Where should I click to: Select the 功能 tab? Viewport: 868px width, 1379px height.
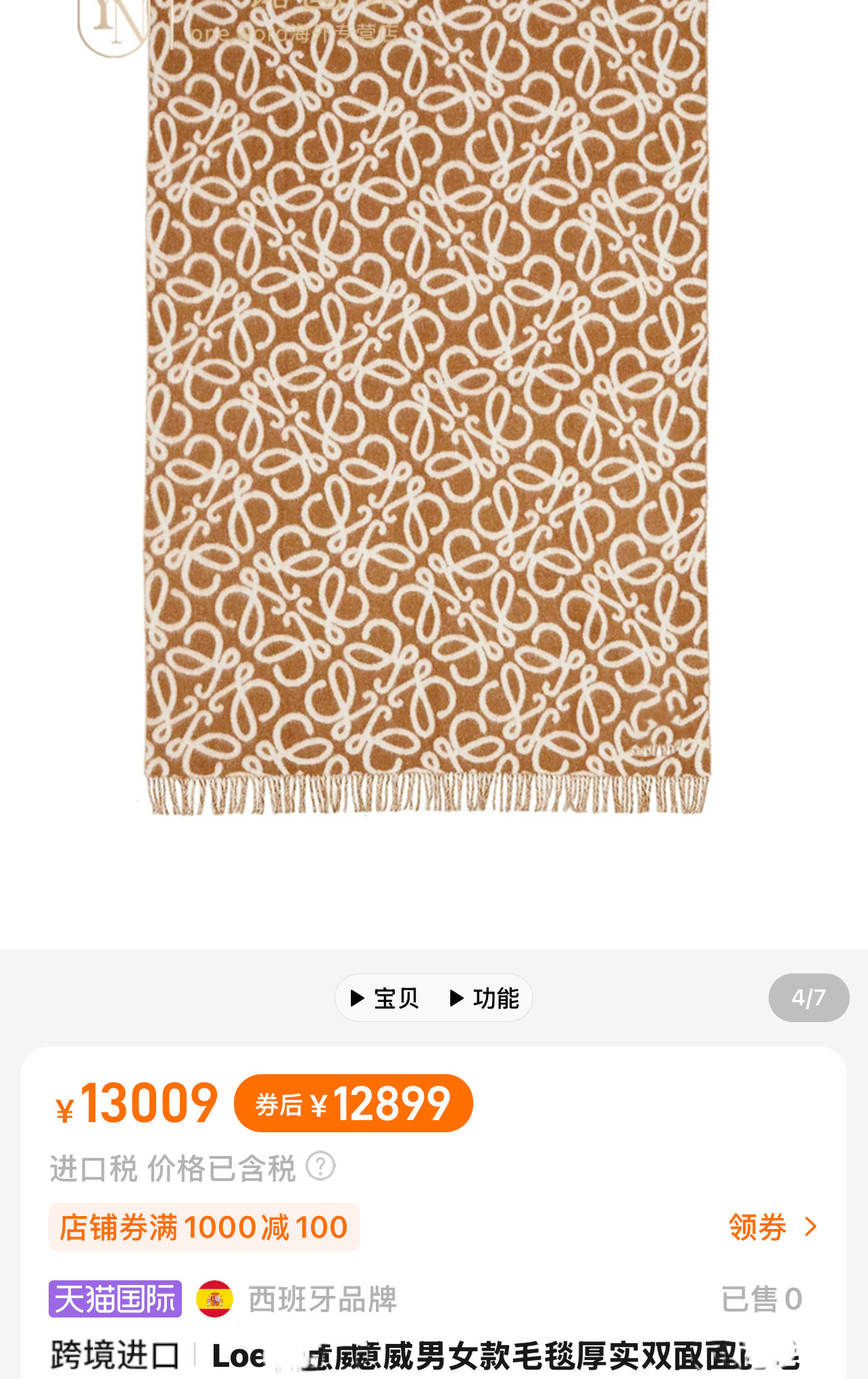[484, 998]
